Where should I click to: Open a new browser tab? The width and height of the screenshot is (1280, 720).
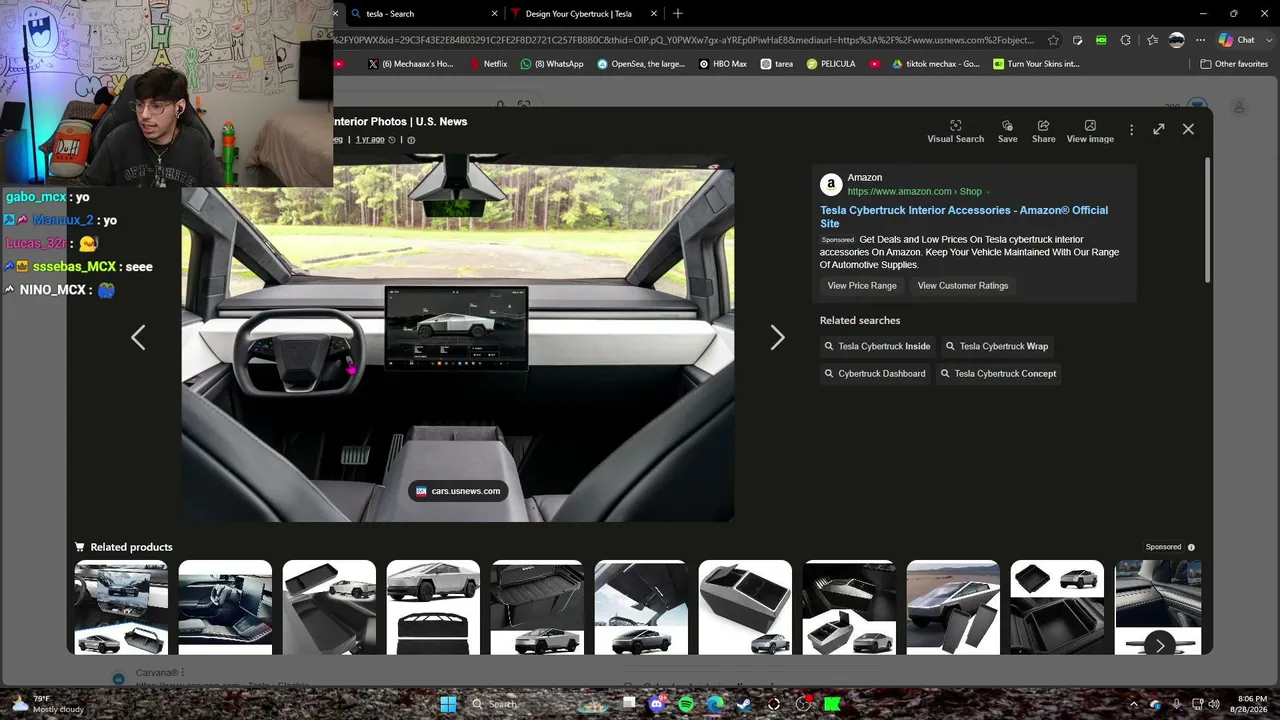(678, 14)
